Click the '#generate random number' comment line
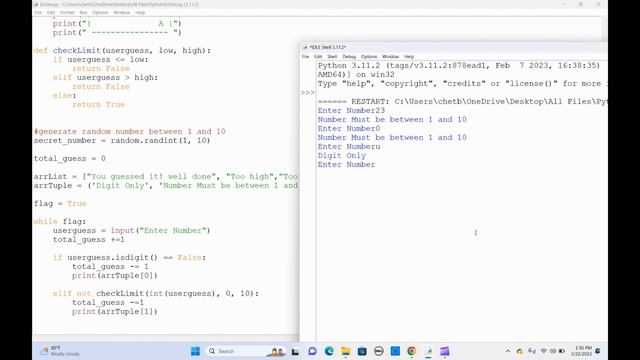This screenshot has height=360, width=640. [x=129, y=131]
